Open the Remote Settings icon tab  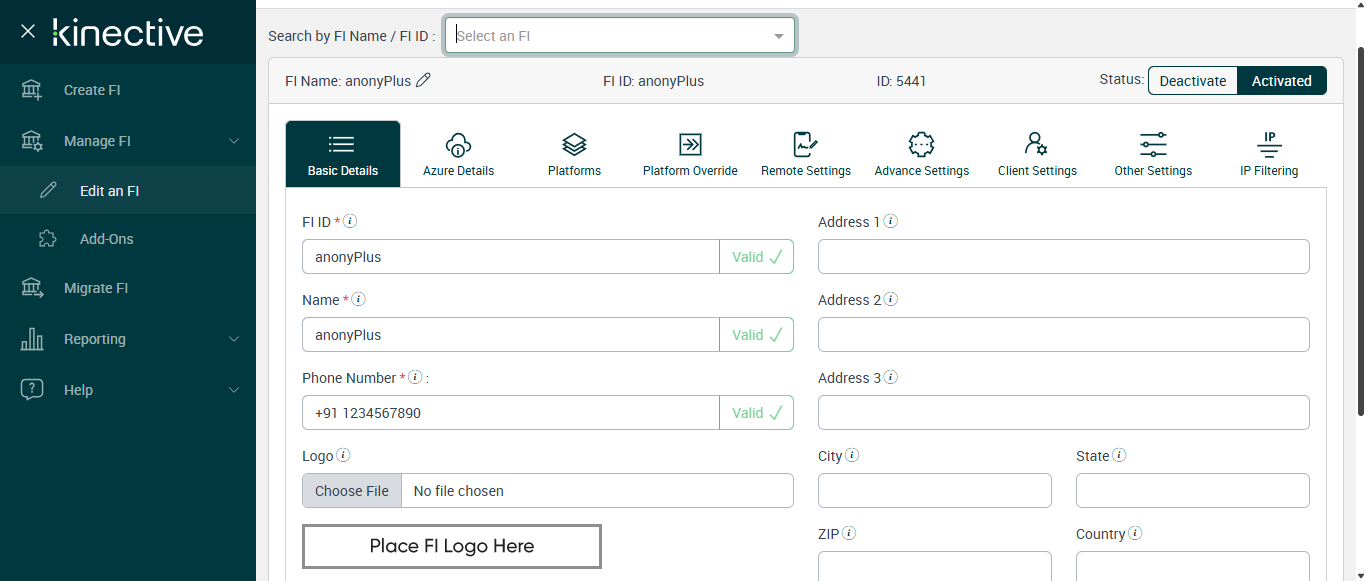coord(805,154)
